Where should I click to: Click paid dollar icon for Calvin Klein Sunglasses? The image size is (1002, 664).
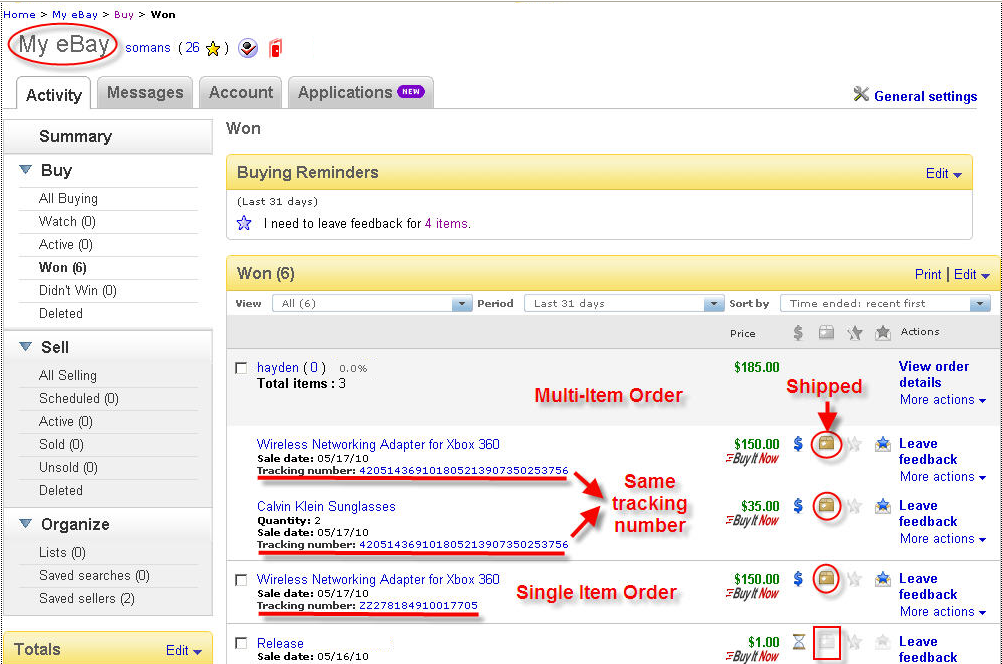(798, 506)
